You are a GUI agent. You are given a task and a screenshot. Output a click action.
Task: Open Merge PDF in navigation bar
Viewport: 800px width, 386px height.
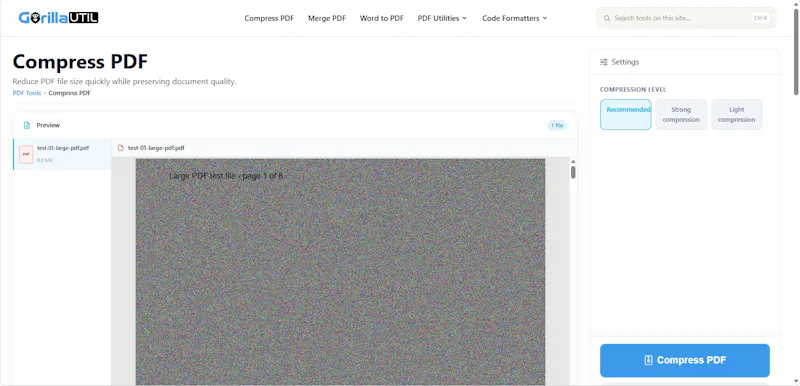click(x=327, y=18)
